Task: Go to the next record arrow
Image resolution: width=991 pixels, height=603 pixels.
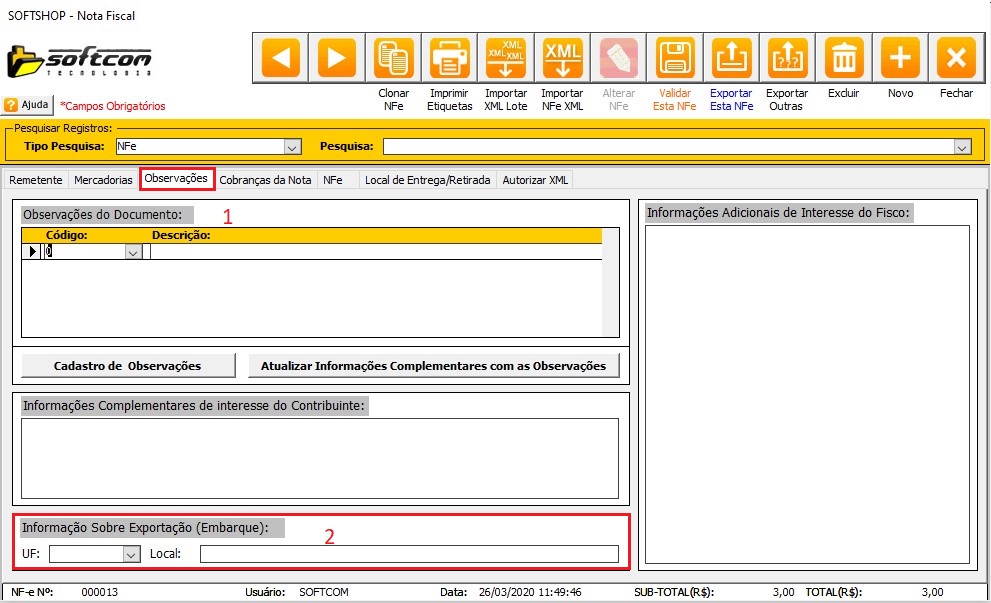Action: (x=337, y=58)
